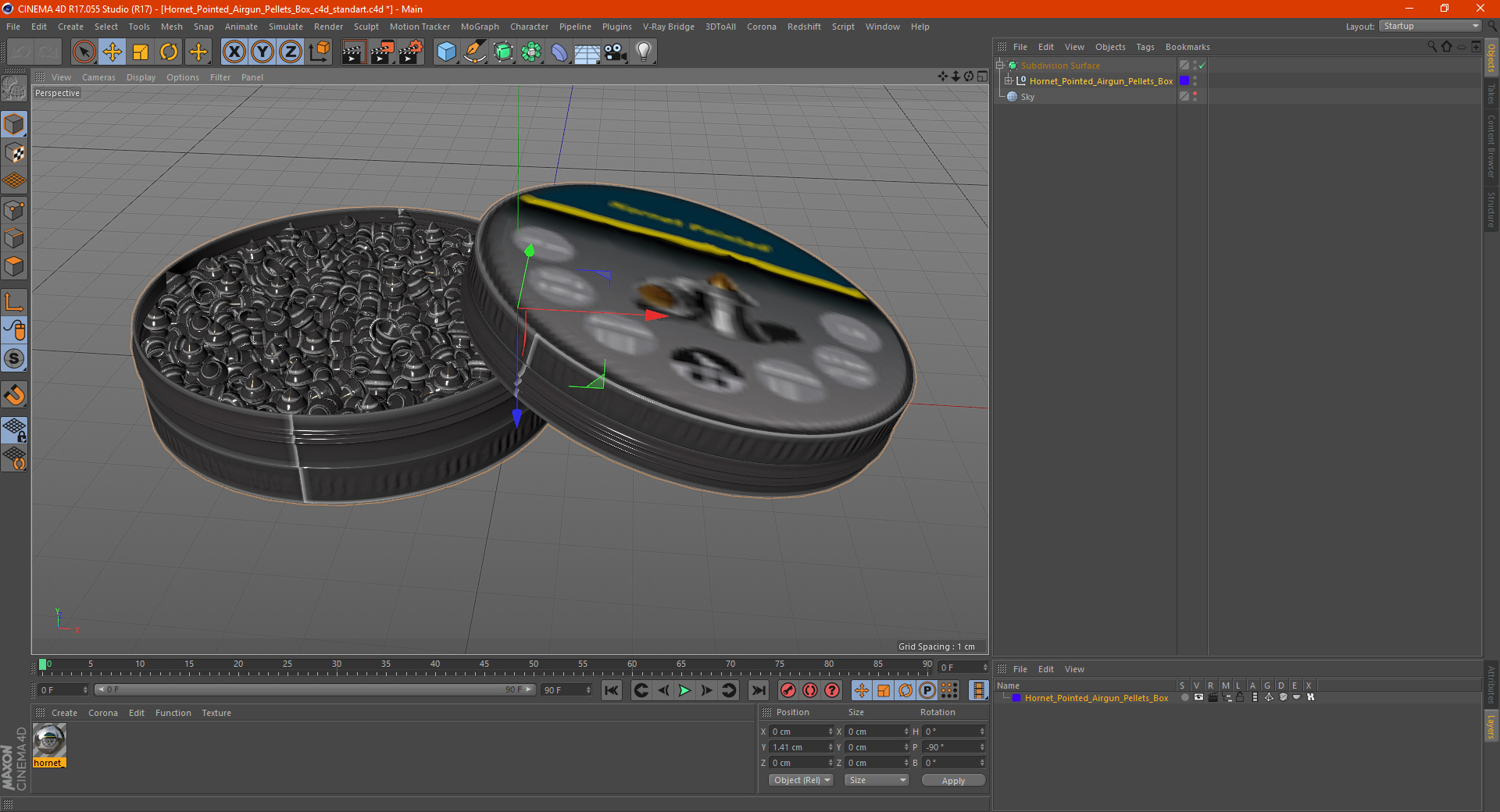Screen dimensions: 1500x812
Task: Render to Picture Viewer
Action: pyautogui.click(x=382, y=52)
